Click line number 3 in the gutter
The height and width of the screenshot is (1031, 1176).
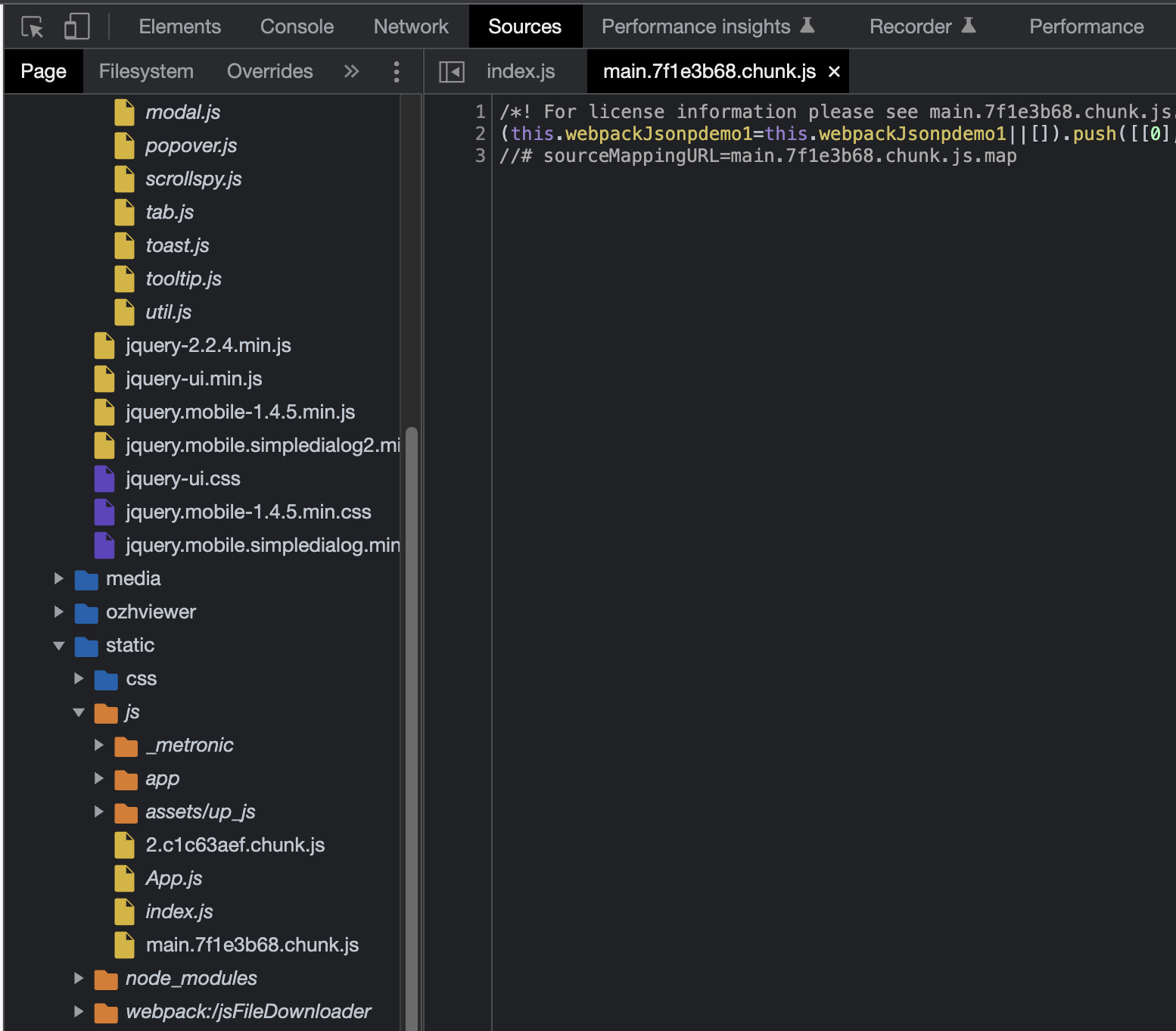tap(481, 156)
